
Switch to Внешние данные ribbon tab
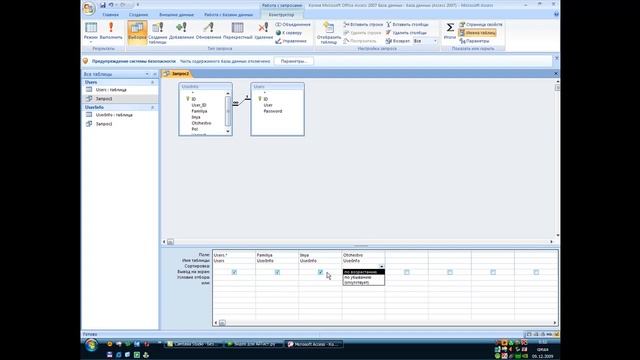[176, 15]
